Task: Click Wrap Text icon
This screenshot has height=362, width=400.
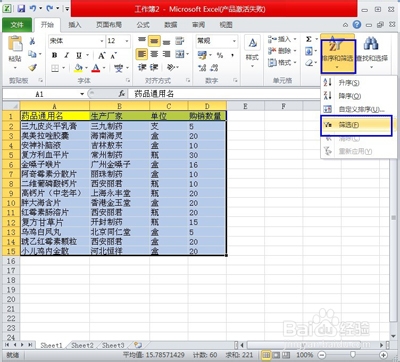Action: click(180, 41)
